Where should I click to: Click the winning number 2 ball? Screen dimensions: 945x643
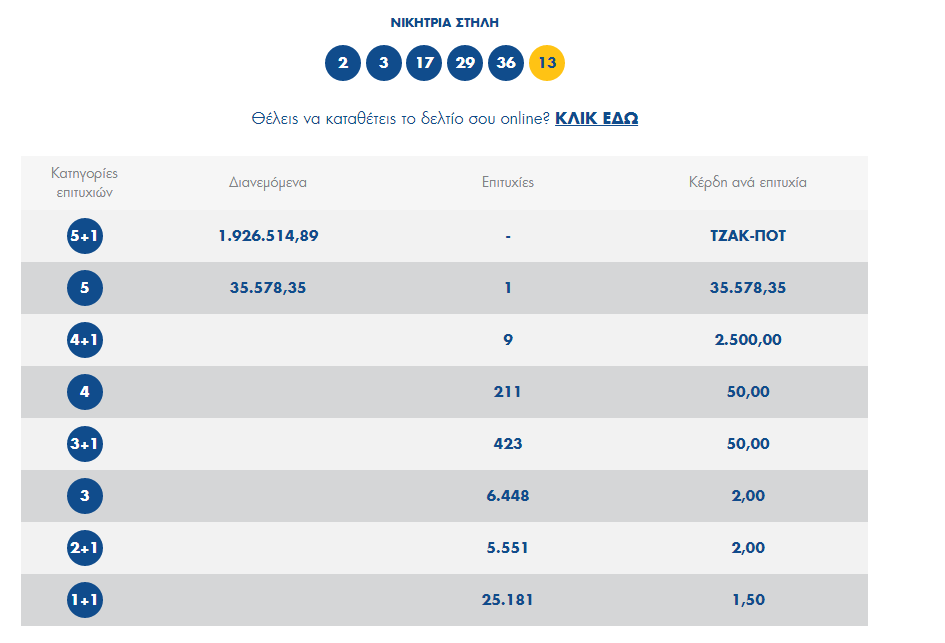(343, 63)
